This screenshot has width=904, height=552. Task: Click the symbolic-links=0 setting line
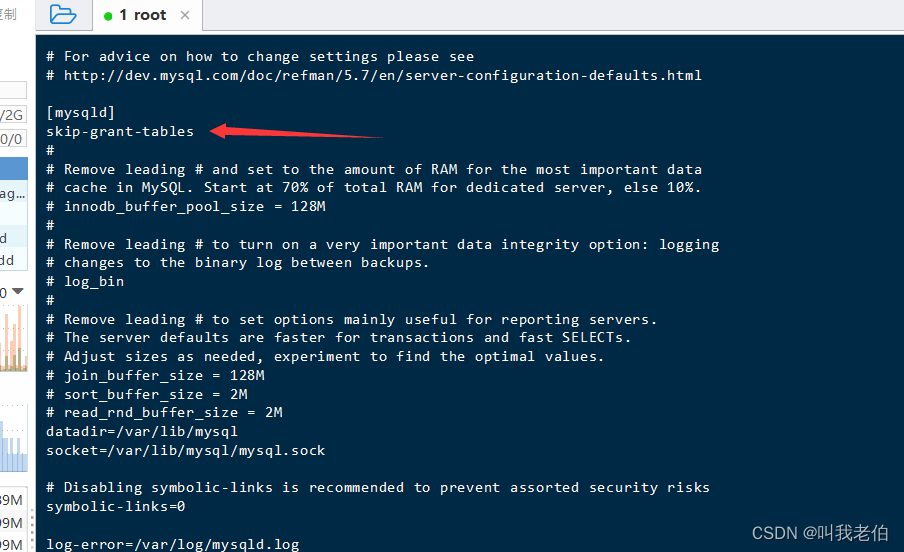(x=116, y=506)
